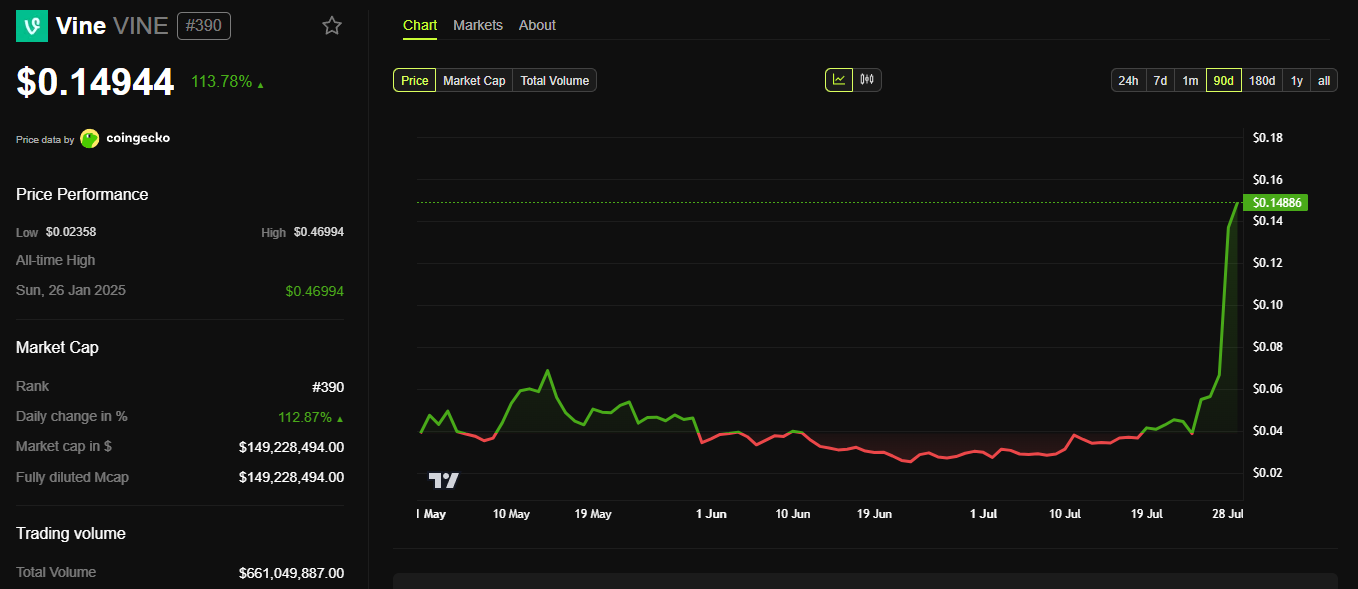Image resolution: width=1358 pixels, height=589 pixels.
Task: Open the Chart tab
Action: coord(420,25)
